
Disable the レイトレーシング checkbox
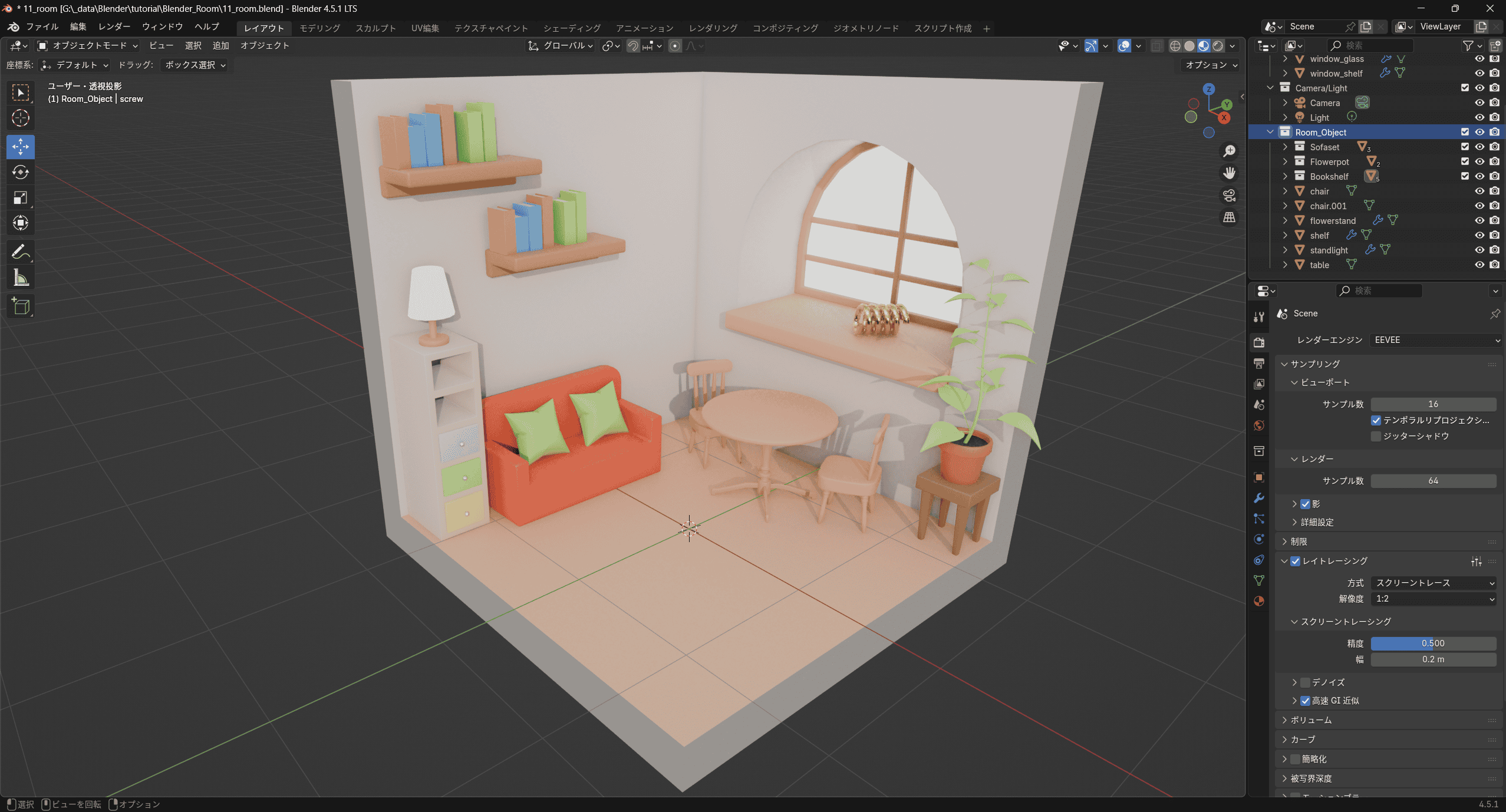pos(1296,561)
